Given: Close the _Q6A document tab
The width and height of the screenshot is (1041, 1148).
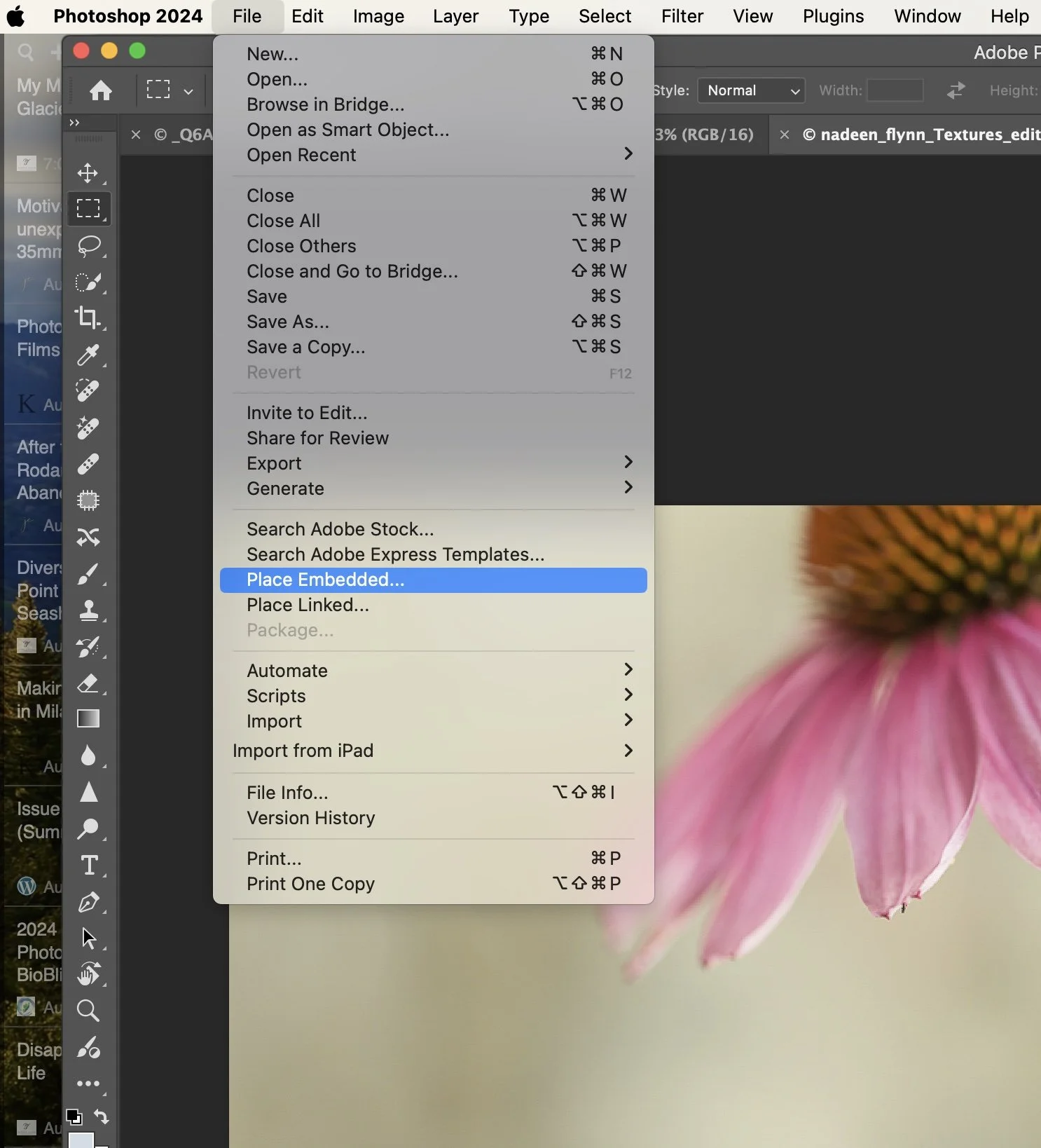Looking at the screenshot, I should click(x=136, y=135).
